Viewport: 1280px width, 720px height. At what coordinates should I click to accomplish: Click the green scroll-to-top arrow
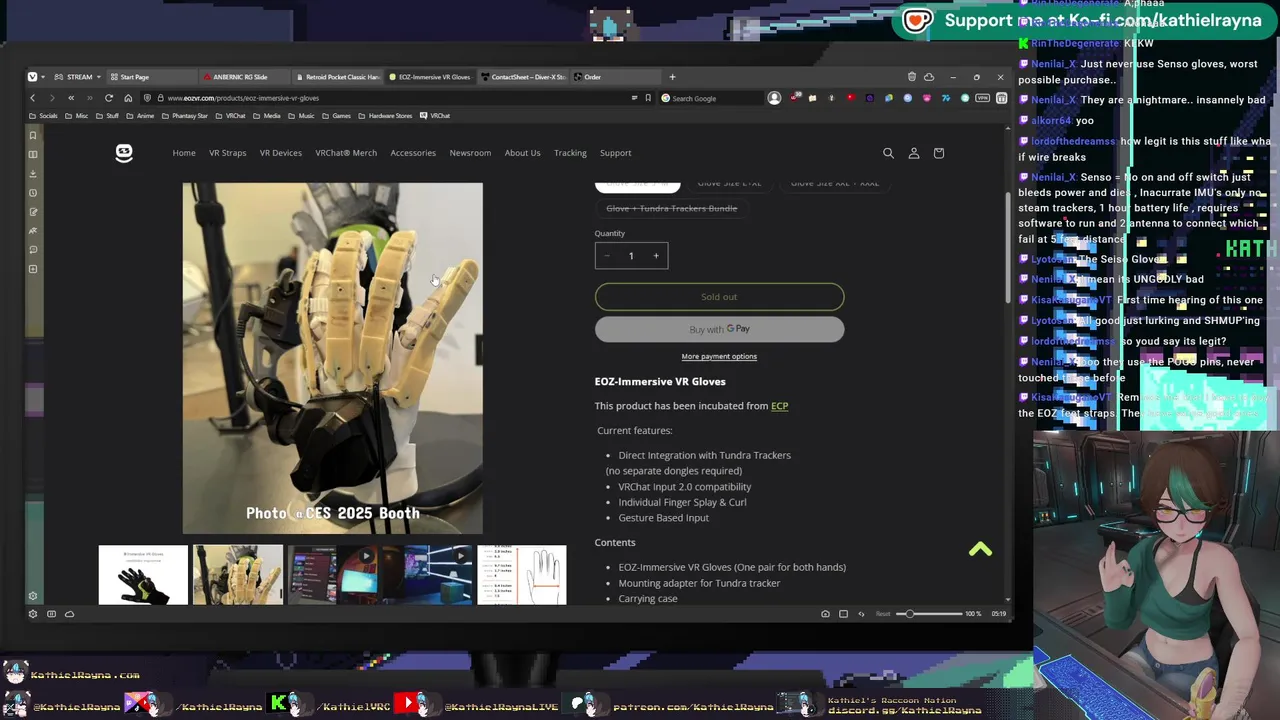tap(980, 549)
